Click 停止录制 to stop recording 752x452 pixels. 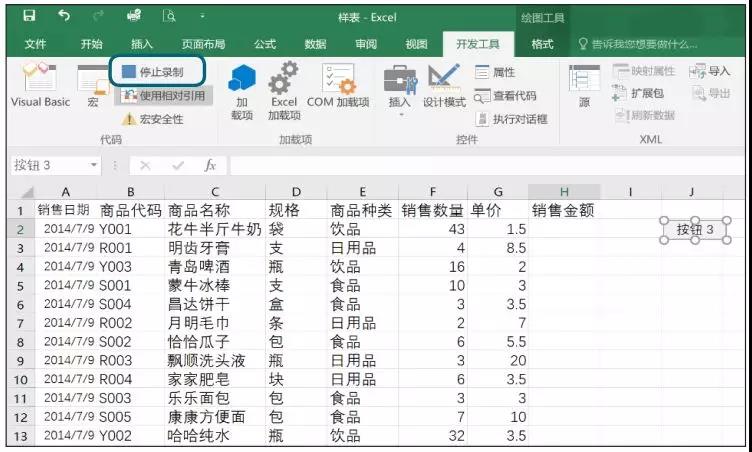tap(153, 72)
